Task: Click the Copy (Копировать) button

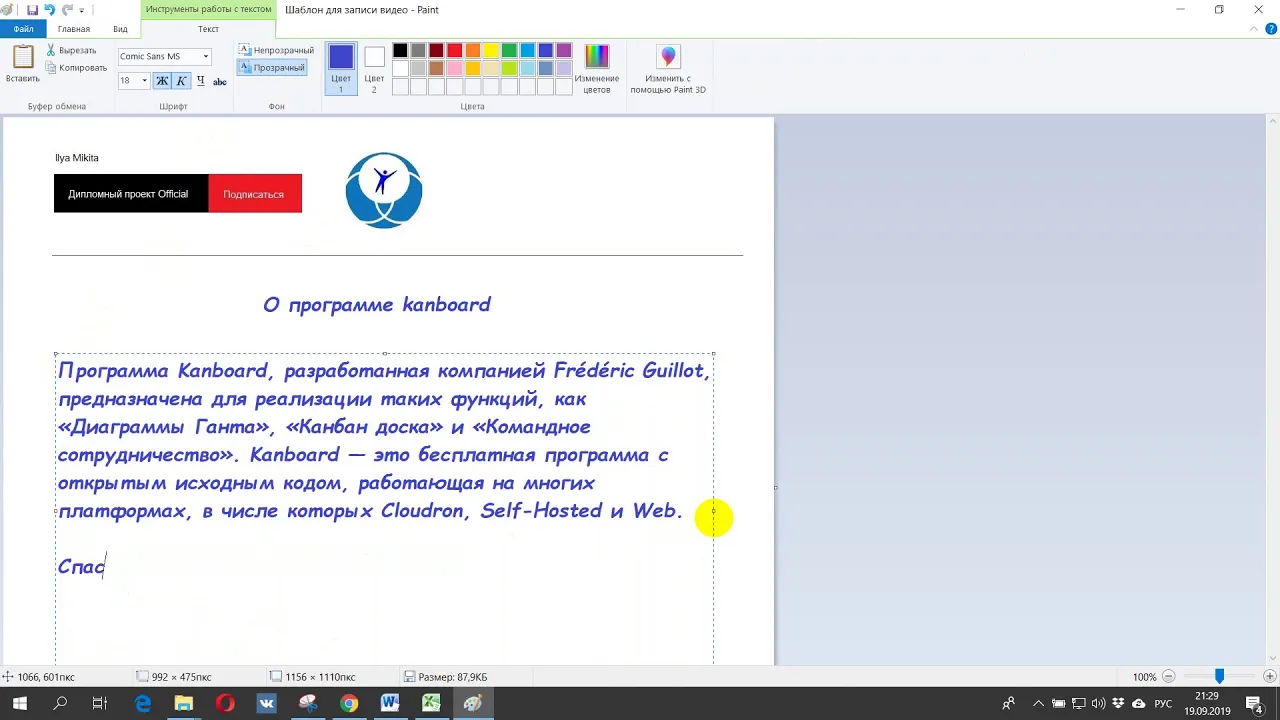Action: tap(76, 68)
